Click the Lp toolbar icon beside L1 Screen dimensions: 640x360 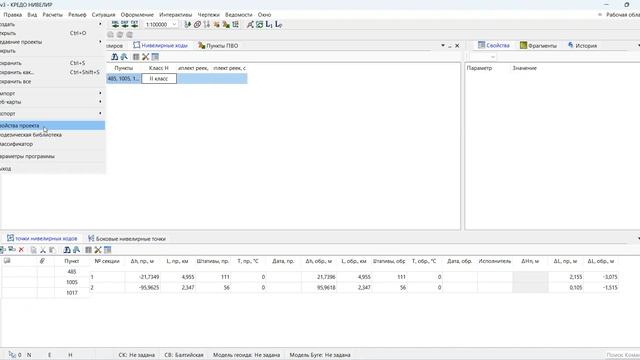[278, 24]
